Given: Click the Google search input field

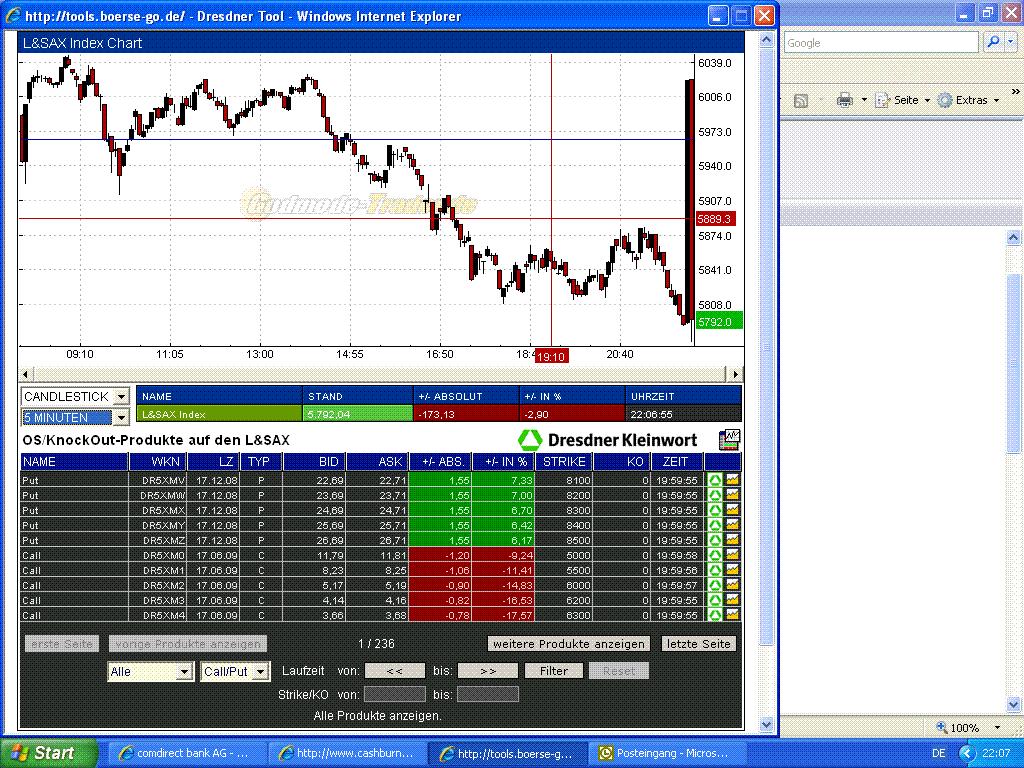Looking at the screenshot, I should coord(881,42).
